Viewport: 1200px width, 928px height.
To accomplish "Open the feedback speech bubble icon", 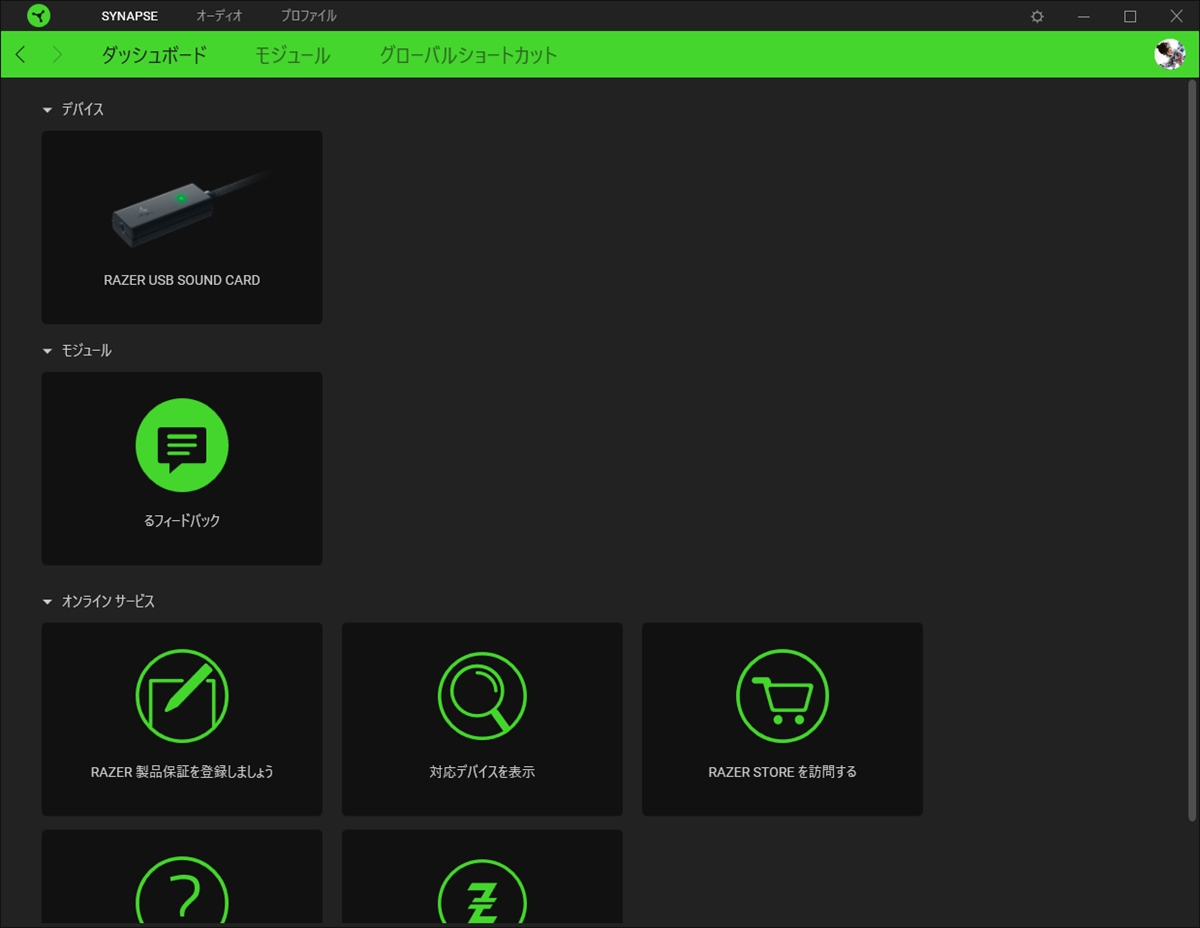I will (x=182, y=445).
